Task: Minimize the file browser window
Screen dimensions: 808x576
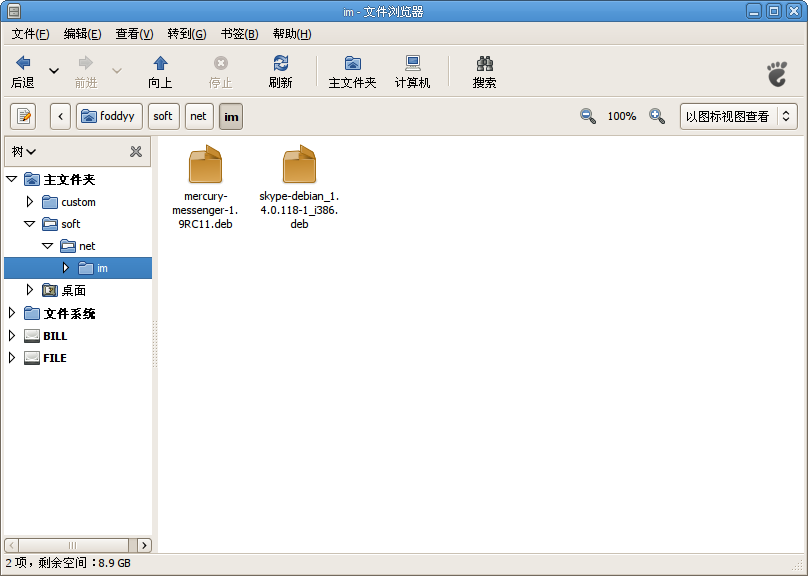Action: (754, 11)
